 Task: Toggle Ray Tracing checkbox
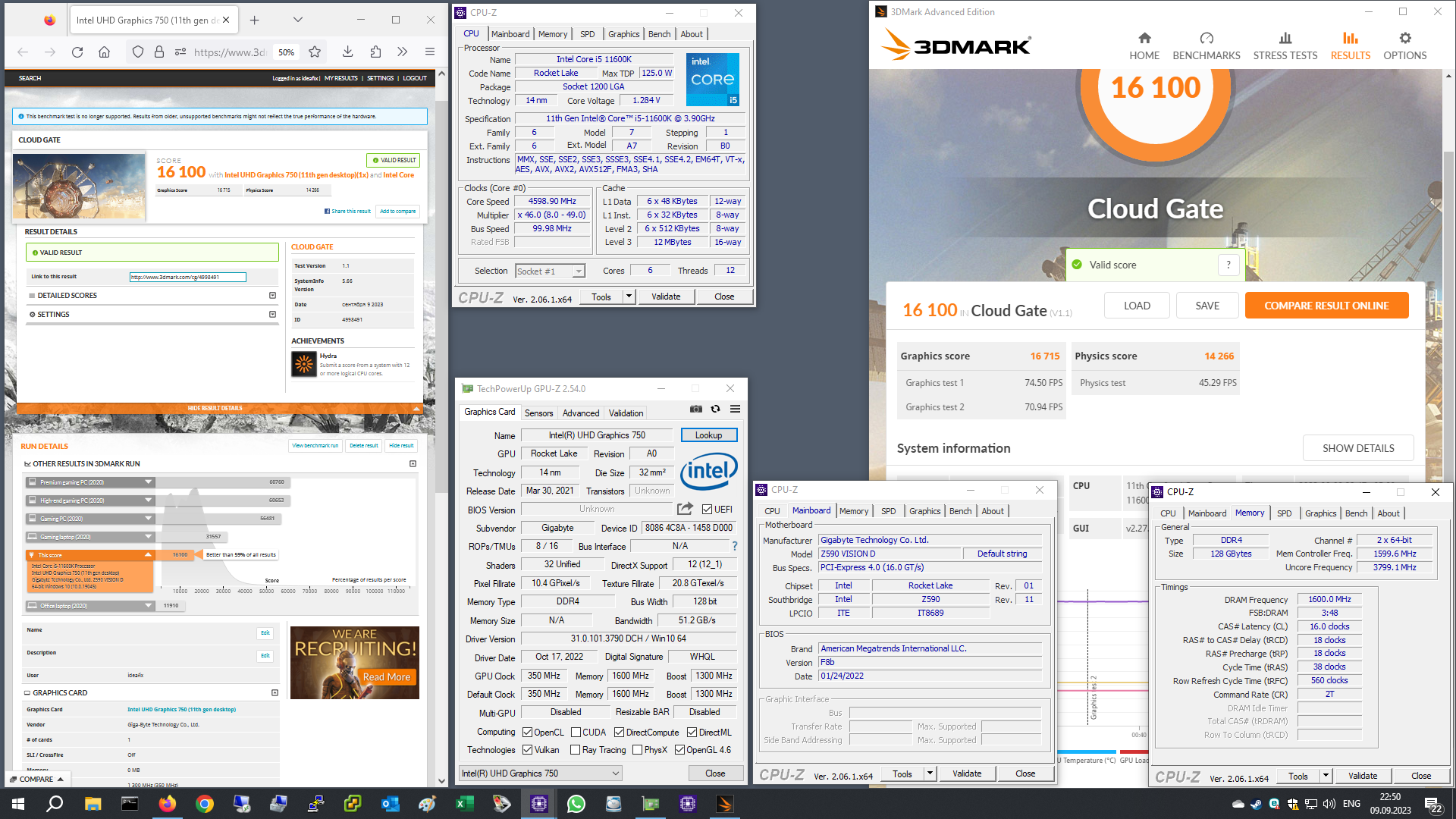click(576, 750)
